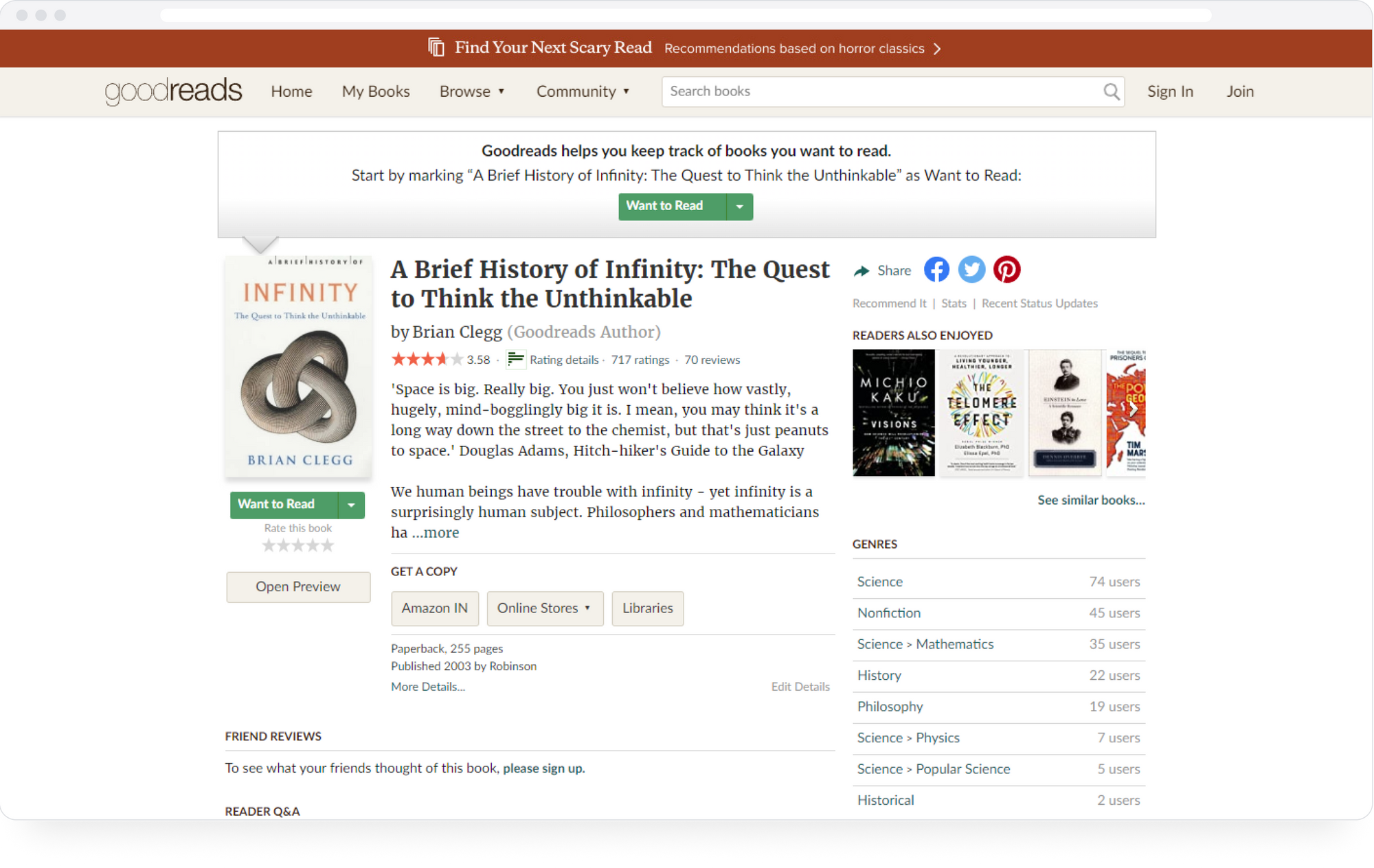Share the book on Facebook
Image resolution: width=1374 pixels, height=868 pixels.
(936, 270)
